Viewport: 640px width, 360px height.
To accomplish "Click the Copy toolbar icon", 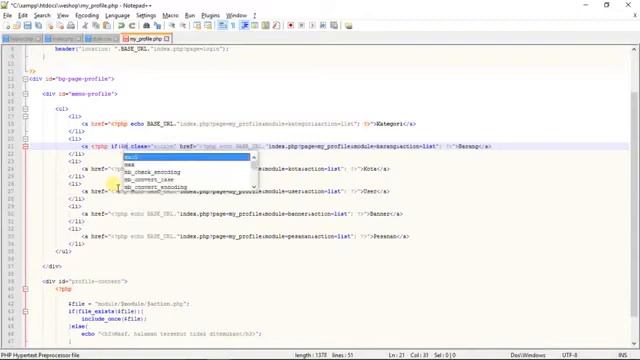I will click(x=96, y=26).
